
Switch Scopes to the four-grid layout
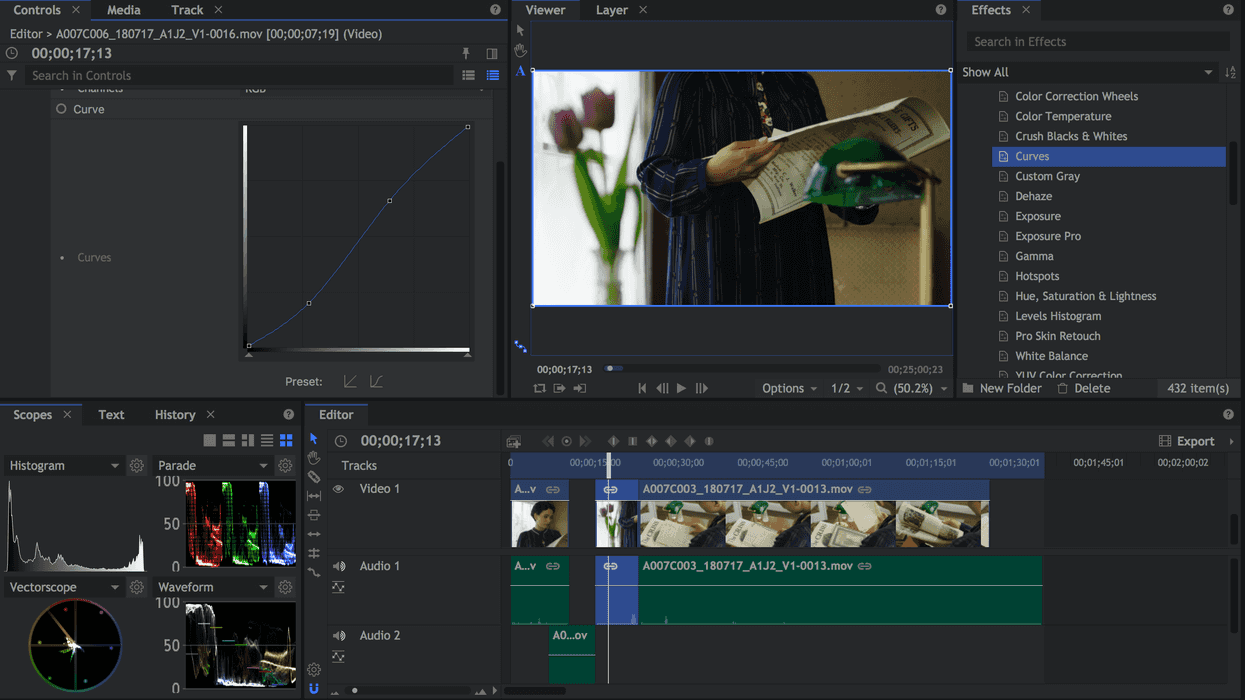tap(286, 440)
